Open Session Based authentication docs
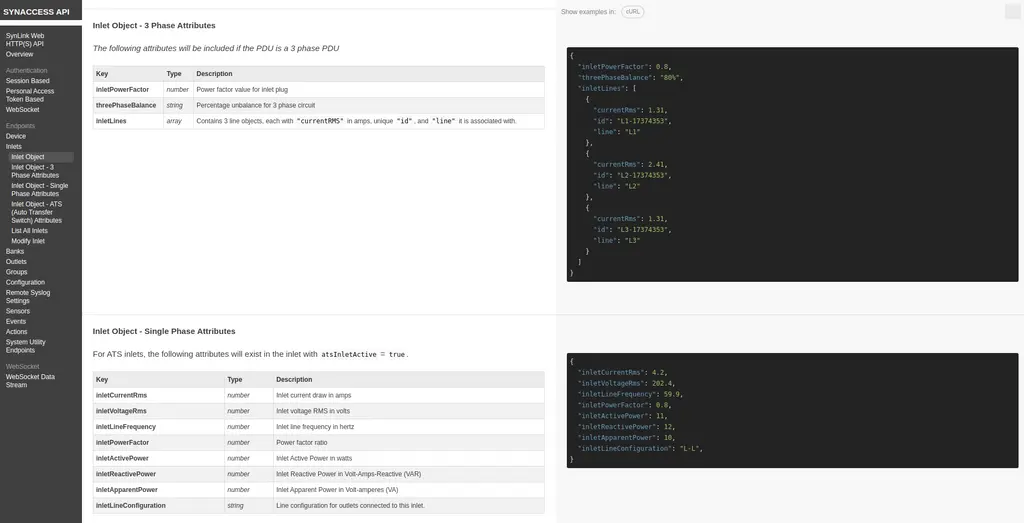The height and width of the screenshot is (523, 1024). [27, 81]
